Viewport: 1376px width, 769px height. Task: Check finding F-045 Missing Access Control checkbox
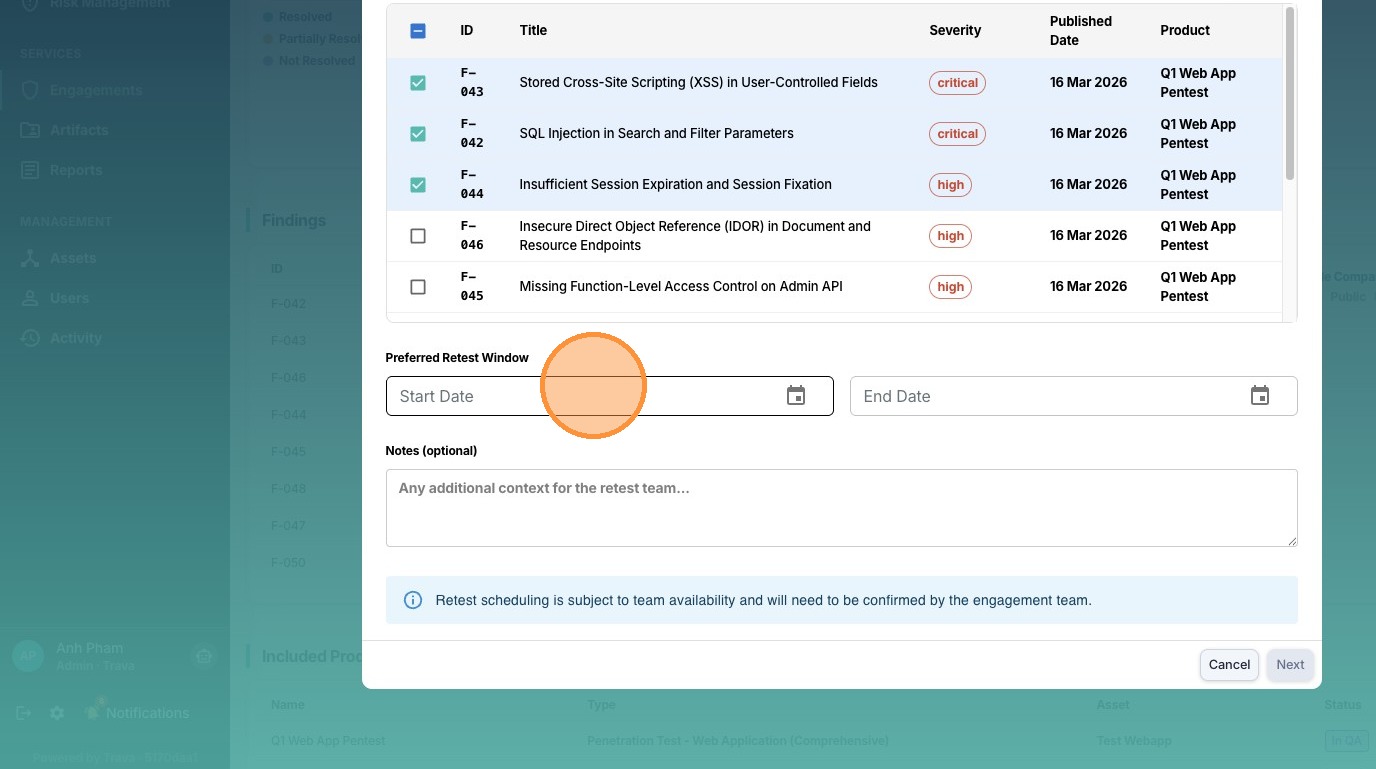418,287
